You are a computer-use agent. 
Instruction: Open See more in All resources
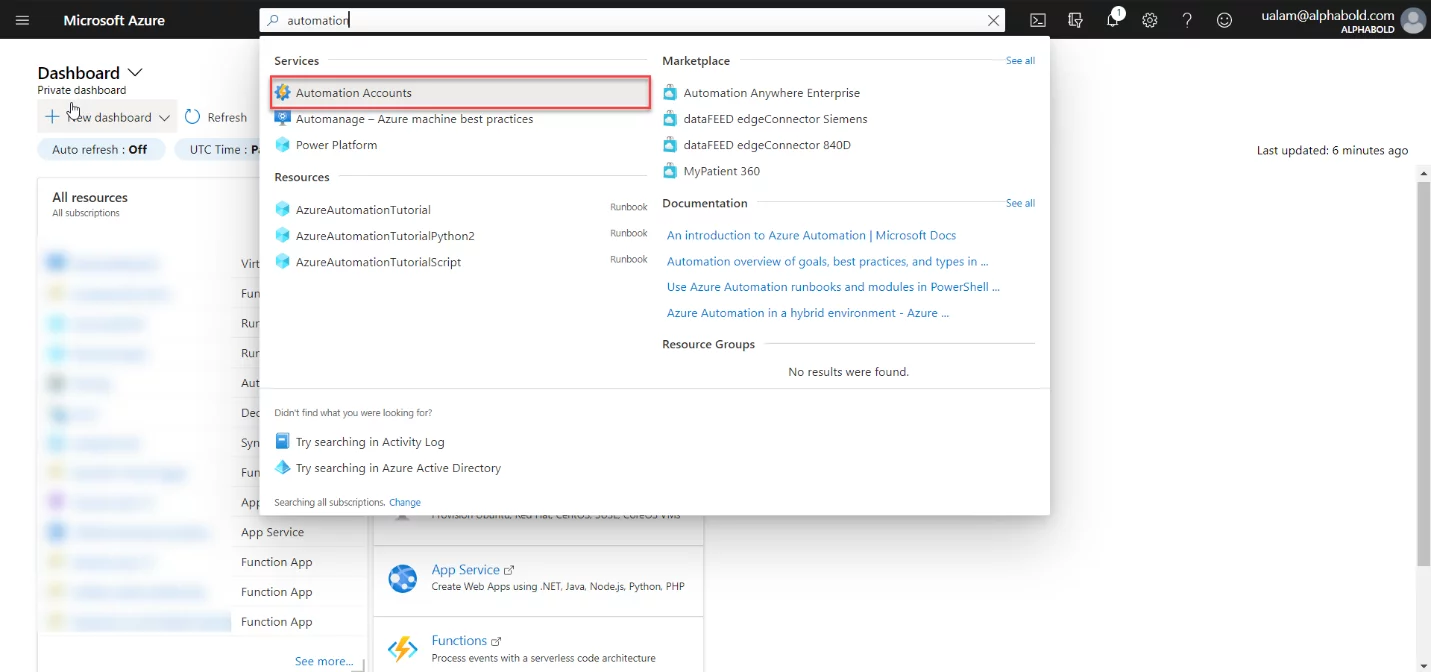pyautogui.click(x=324, y=661)
